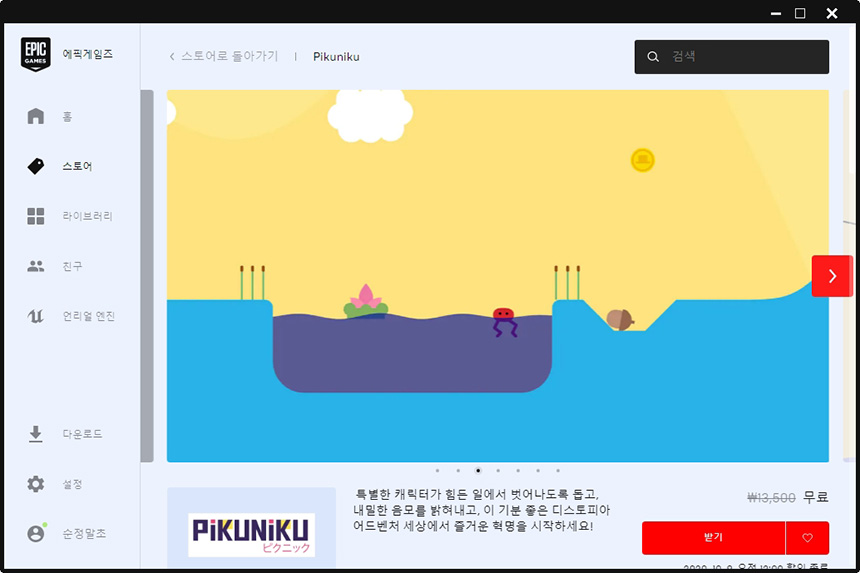
Task: Open the Settings (설정) gear icon
Action: pos(36,484)
